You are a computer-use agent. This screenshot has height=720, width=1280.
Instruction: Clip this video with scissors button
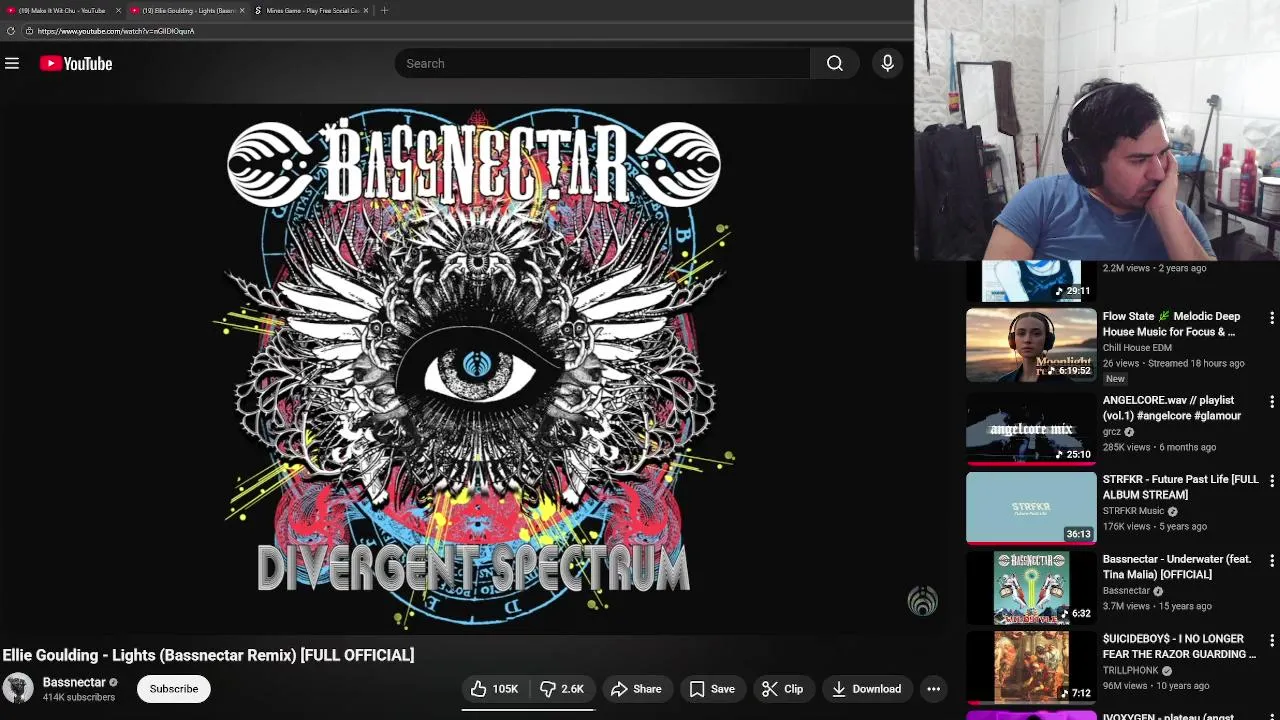[x=782, y=689]
